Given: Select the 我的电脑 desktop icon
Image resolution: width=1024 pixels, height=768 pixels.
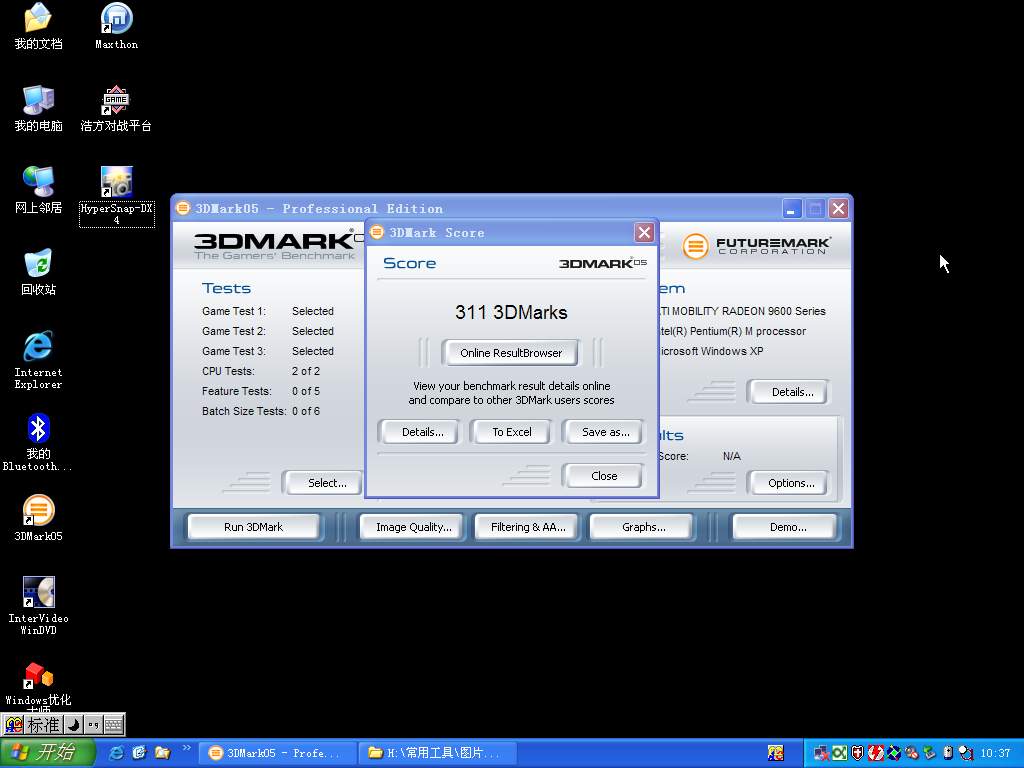Looking at the screenshot, I should tap(38, 108).
